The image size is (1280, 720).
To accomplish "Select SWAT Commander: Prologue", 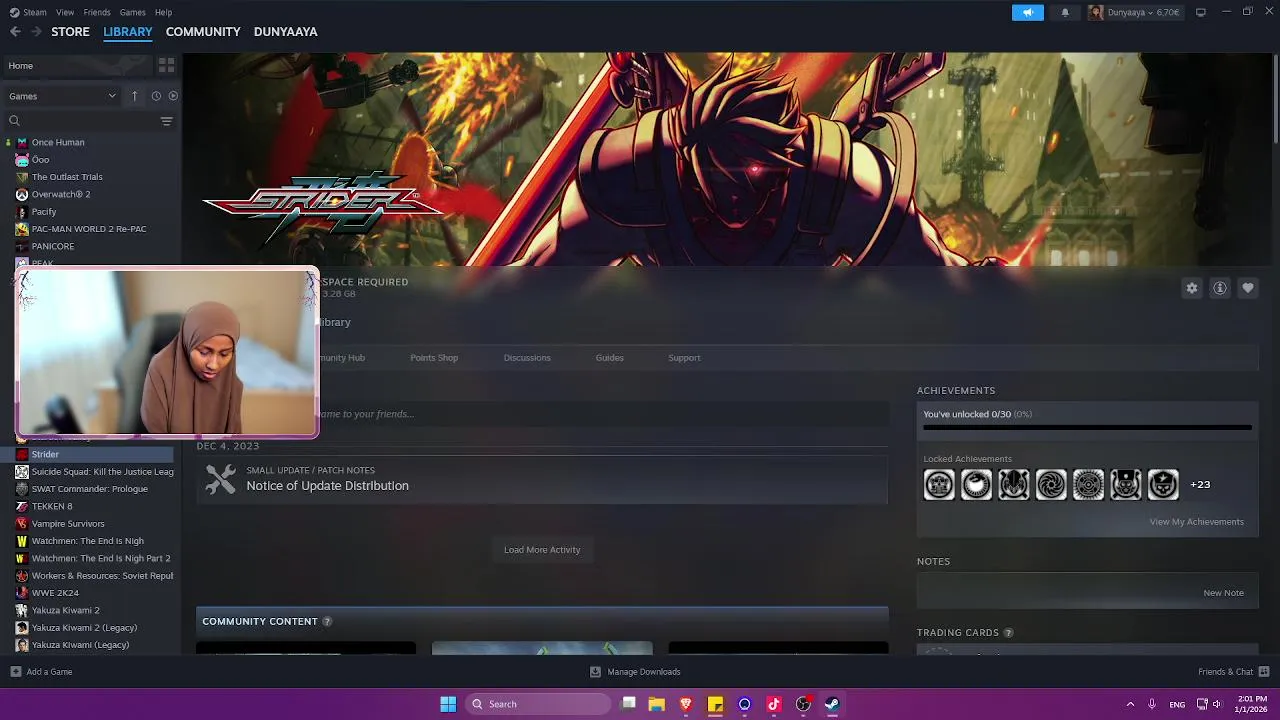I will (x=90, y=489).
